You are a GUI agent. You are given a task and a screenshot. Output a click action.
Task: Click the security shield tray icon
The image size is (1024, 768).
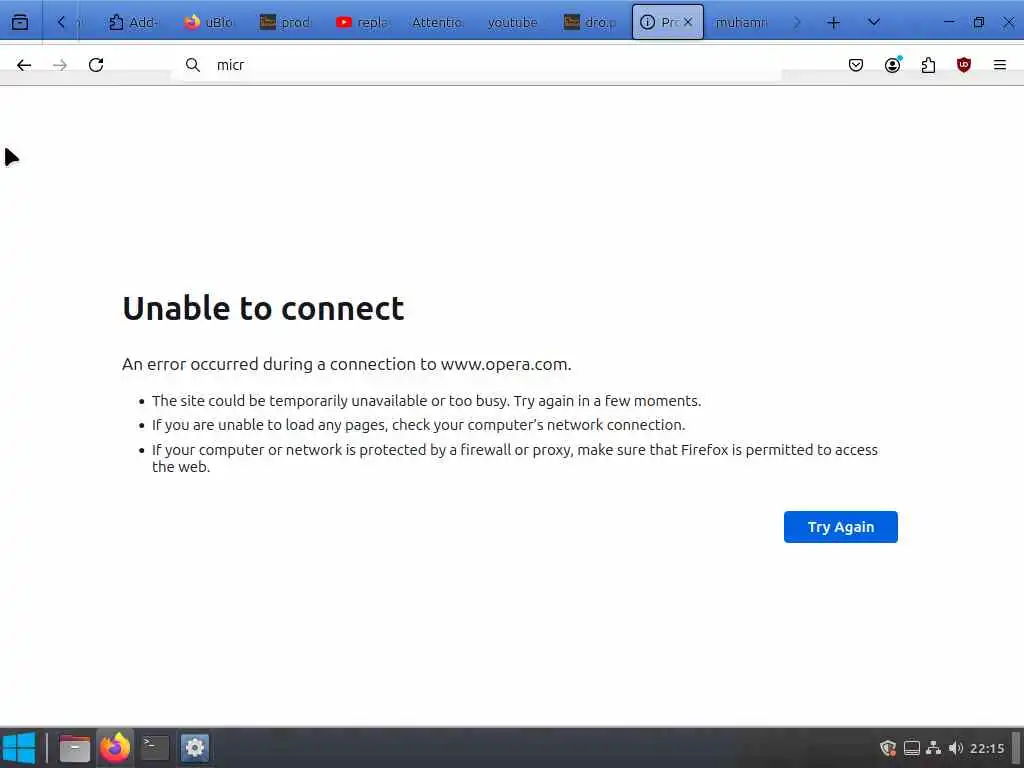888,748
